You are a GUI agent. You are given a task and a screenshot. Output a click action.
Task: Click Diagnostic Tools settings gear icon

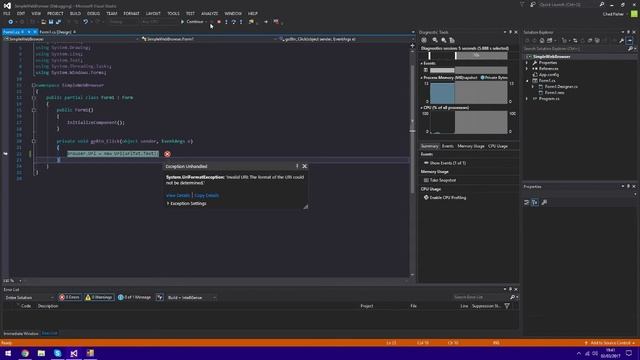click(x=424, y=40)
